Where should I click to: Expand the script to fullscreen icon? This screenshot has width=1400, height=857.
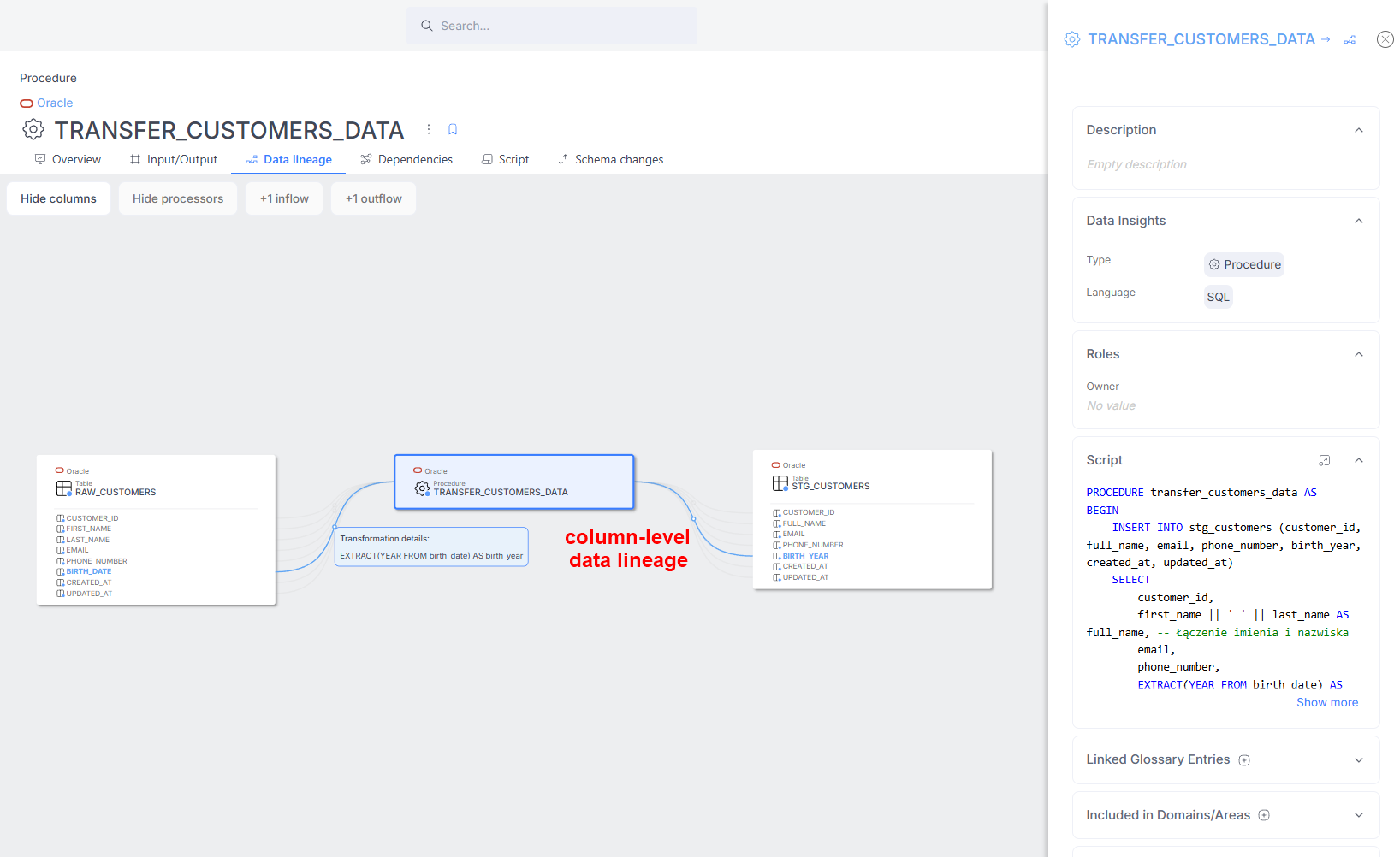(x=1324, y=460)
